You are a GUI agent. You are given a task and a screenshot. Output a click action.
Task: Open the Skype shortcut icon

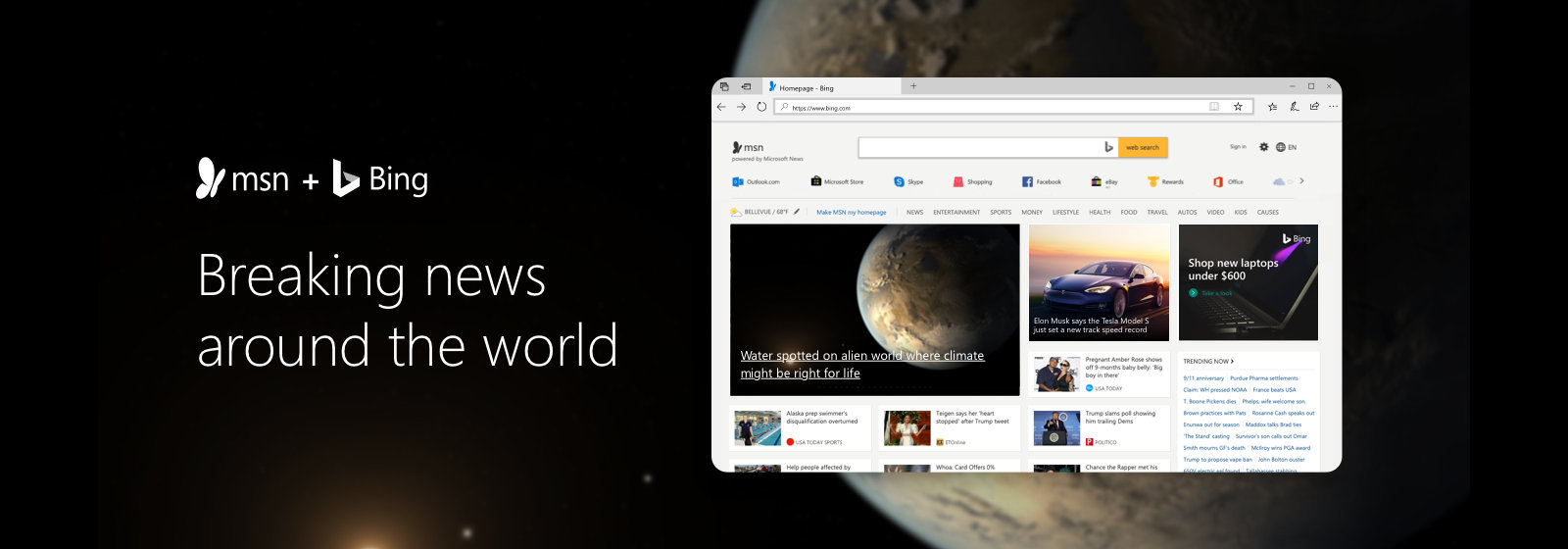point(899,181)
